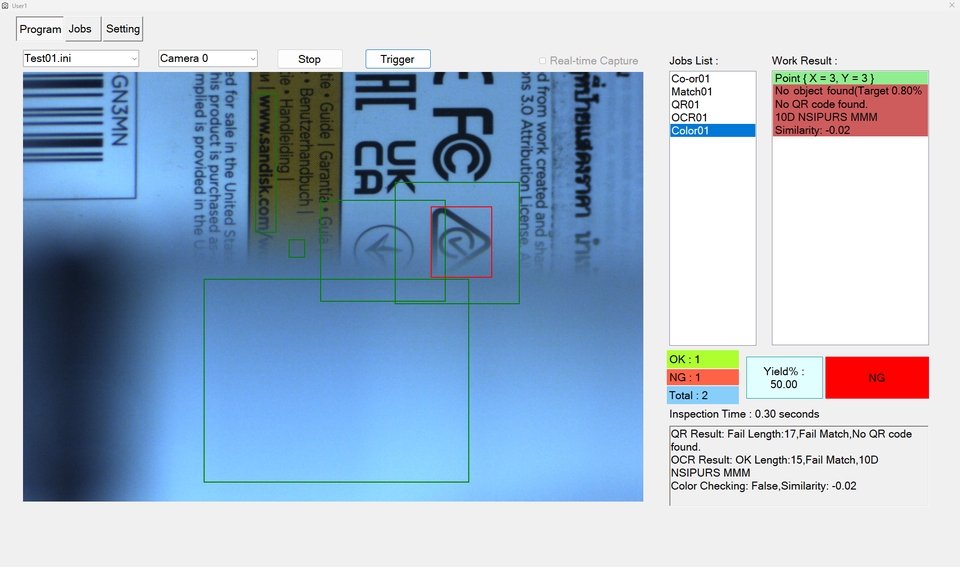
Task: Click the 'No object found' result row
Action: [x=850, y=91]
